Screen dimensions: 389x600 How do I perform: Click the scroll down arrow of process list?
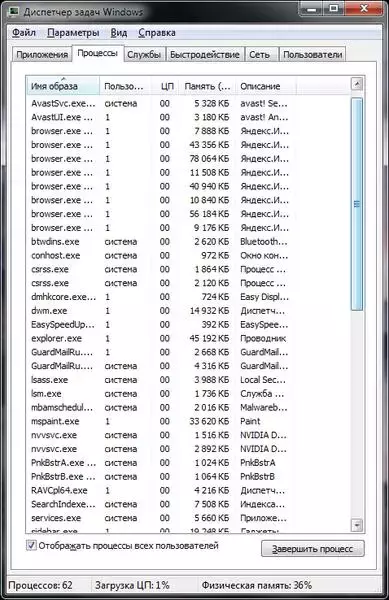click(x=356, y=525)
